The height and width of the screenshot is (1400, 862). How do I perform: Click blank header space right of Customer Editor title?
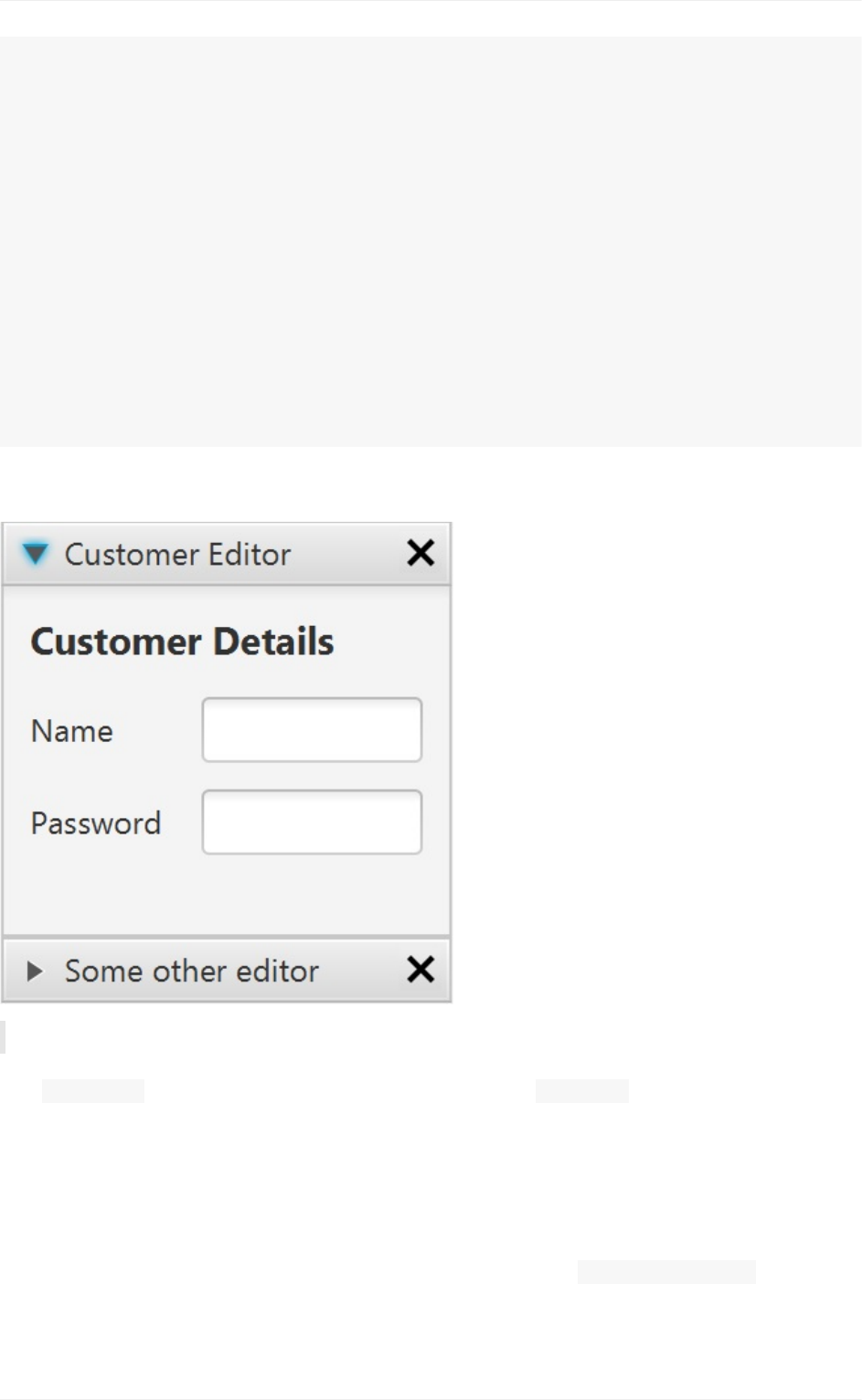[347, 555]
